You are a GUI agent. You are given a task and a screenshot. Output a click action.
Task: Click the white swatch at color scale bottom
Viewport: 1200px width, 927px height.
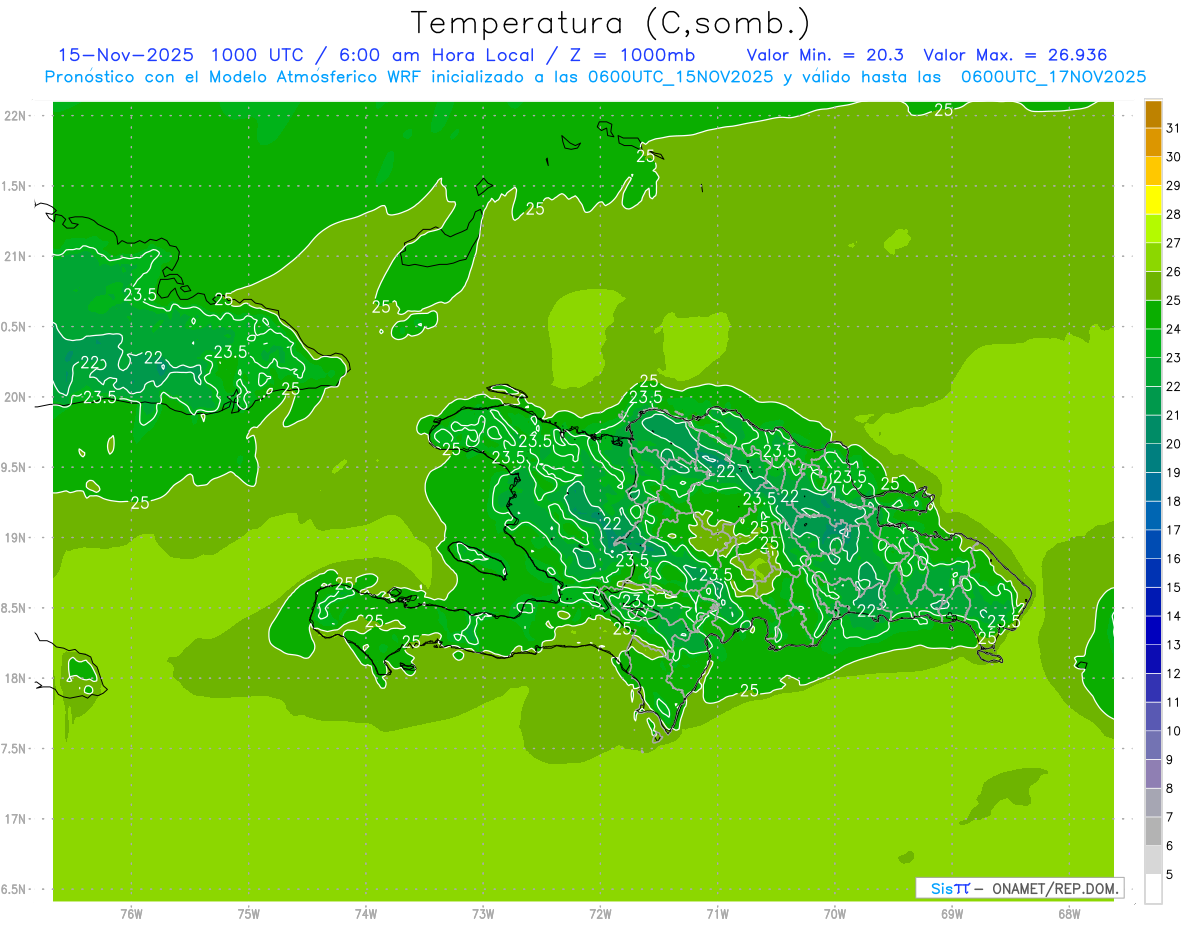1153,888
